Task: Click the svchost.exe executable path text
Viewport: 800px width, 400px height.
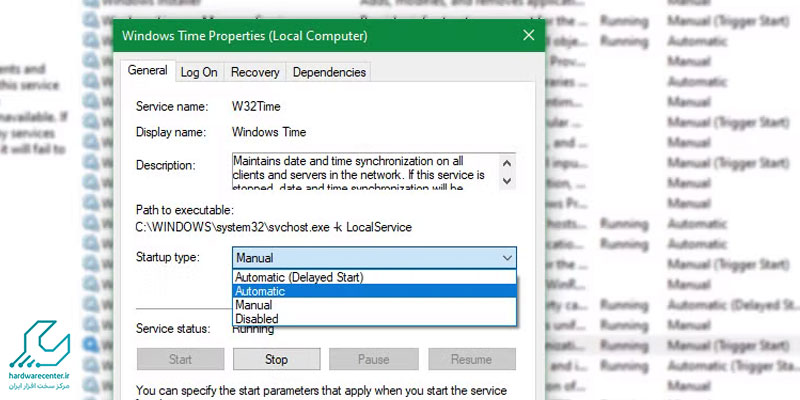Action: point(273,228)
